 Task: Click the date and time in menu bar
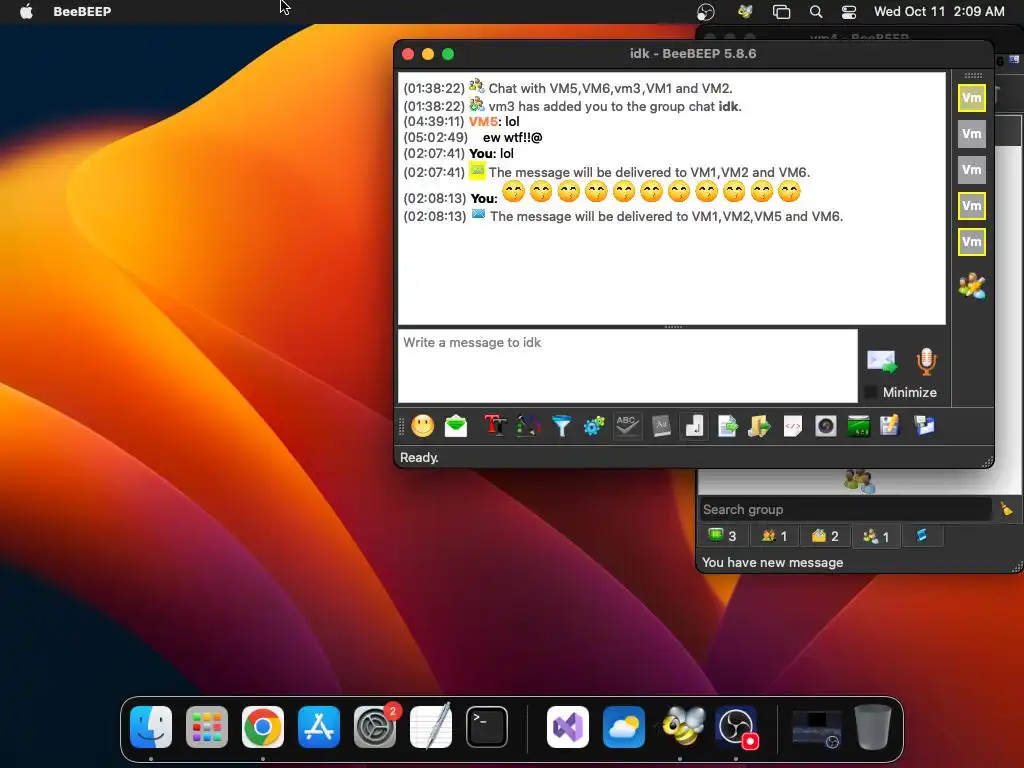[939, 11]
